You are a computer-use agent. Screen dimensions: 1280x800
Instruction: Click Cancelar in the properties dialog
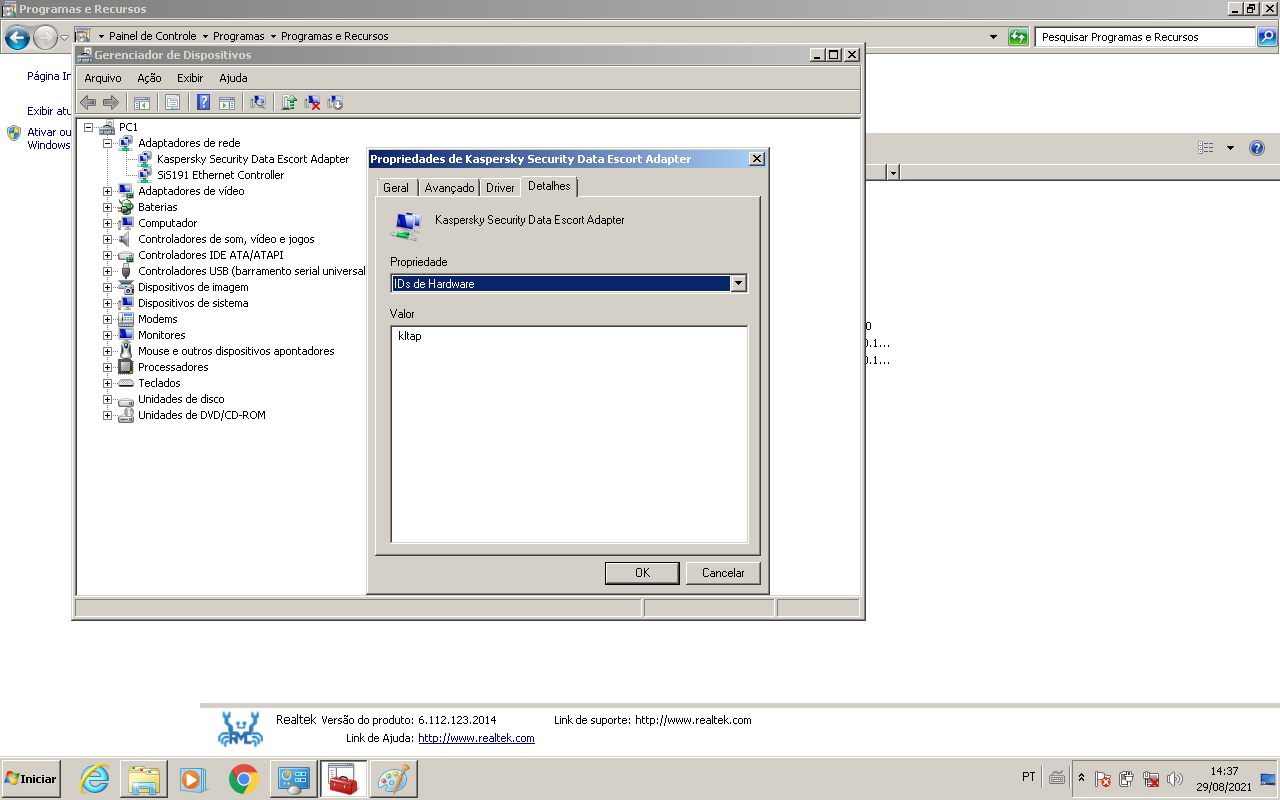coord(723,573)
